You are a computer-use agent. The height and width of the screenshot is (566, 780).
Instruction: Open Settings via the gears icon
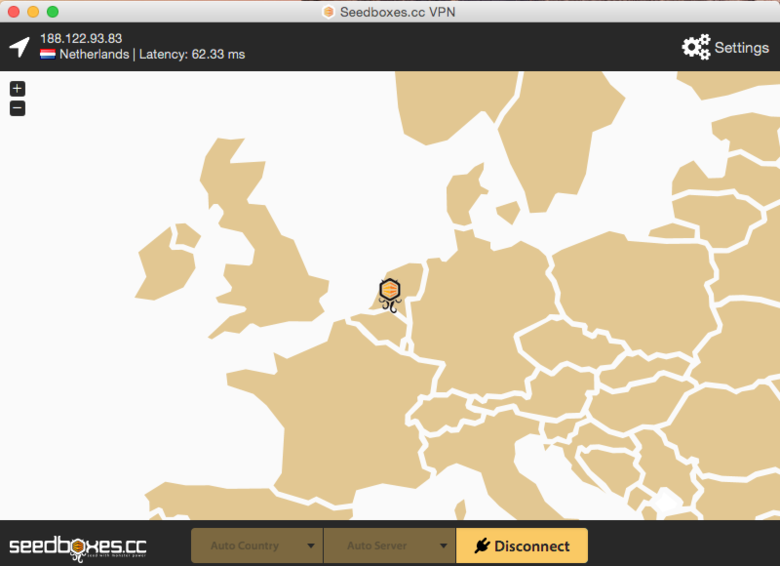click(696, 47)
